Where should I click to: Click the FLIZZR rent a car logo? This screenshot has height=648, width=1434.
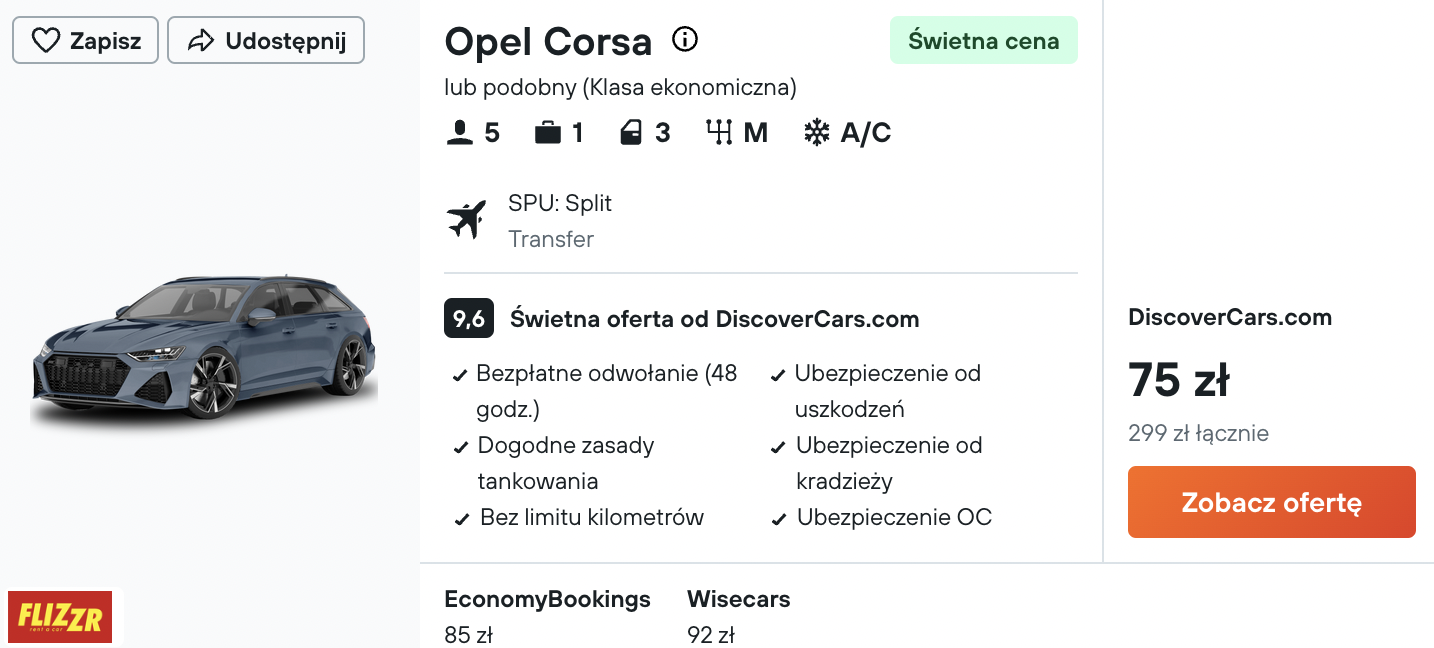60,617
